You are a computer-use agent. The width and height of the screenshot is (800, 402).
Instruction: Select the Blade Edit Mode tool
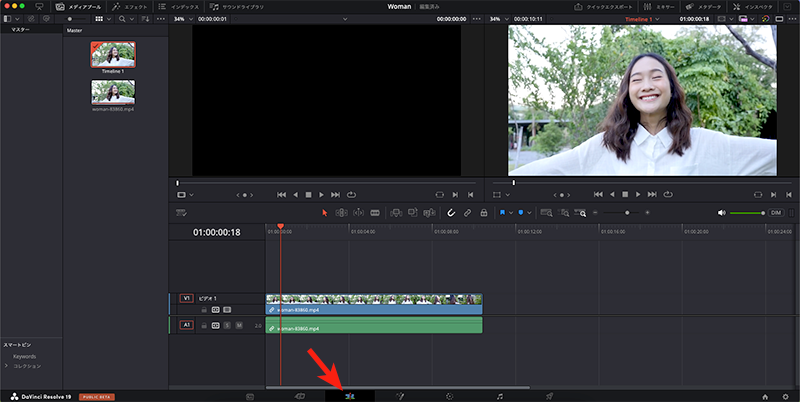click(x=375, y=213)
